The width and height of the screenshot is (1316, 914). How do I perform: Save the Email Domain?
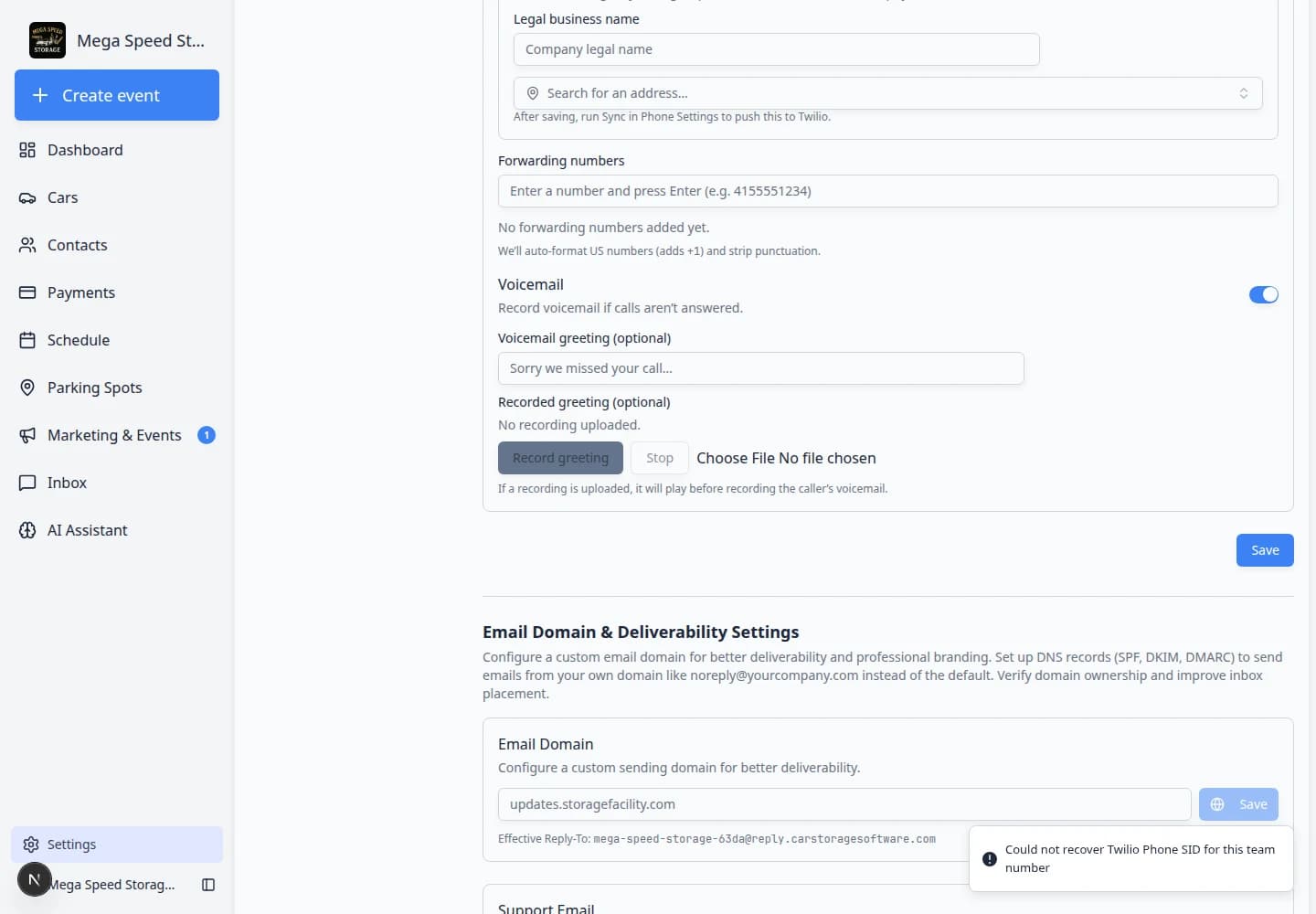click(x=1238, y=804)
